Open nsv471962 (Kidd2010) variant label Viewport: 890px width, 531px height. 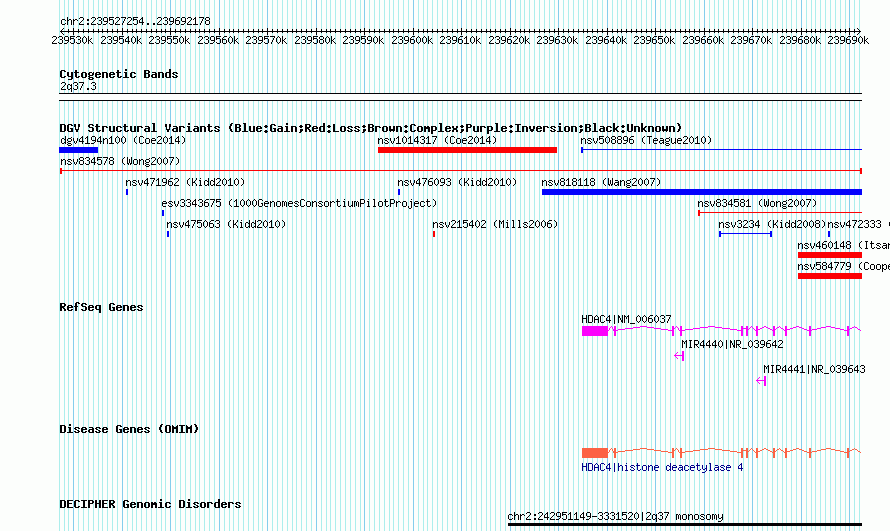click(185, 182)
